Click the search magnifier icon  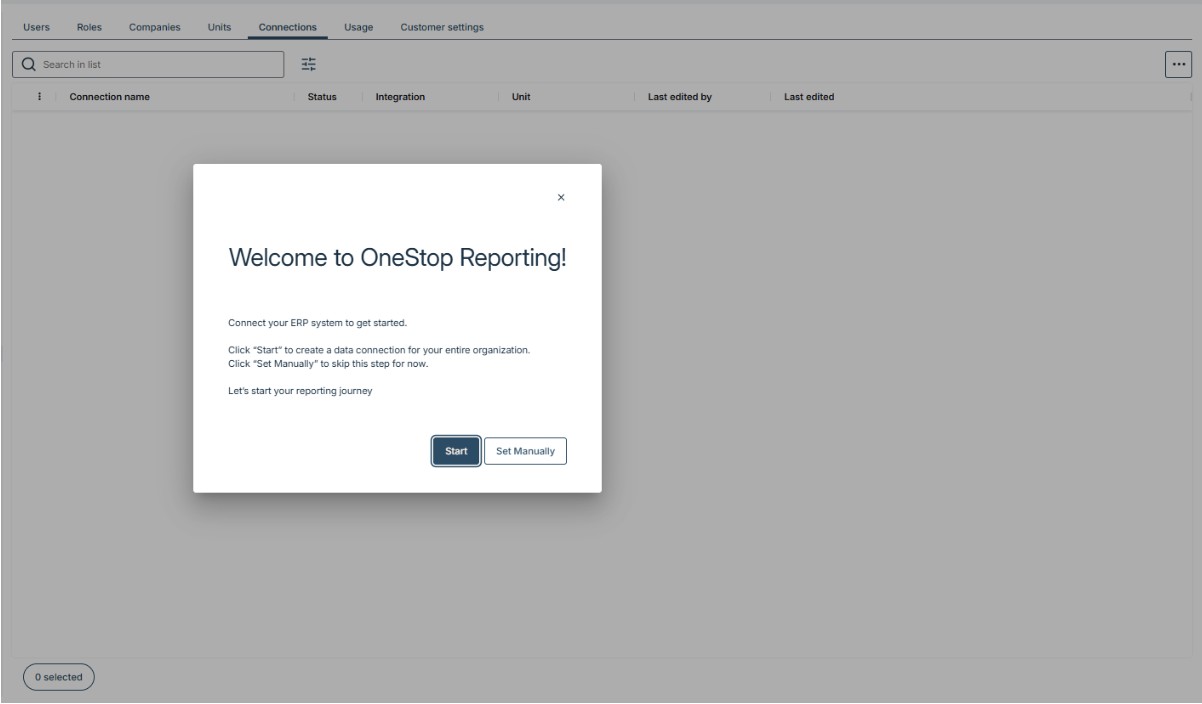click(28, 64)
